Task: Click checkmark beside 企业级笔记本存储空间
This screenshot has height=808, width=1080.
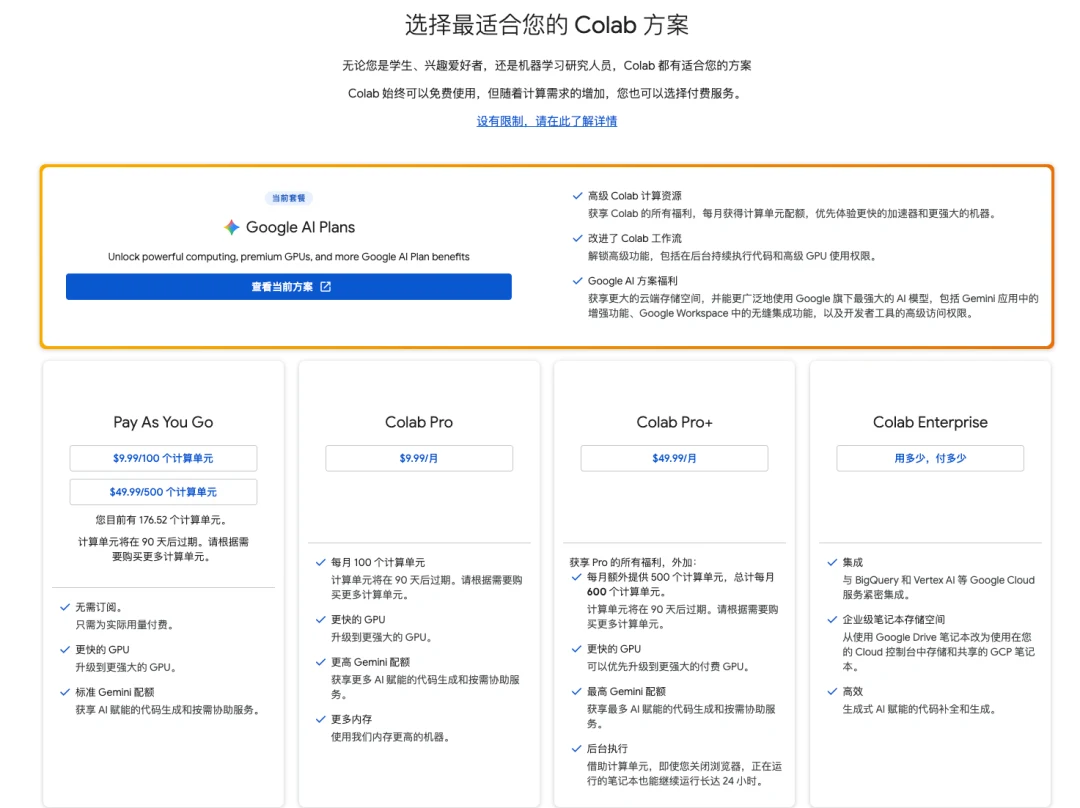Action: [x=832, y=619]
